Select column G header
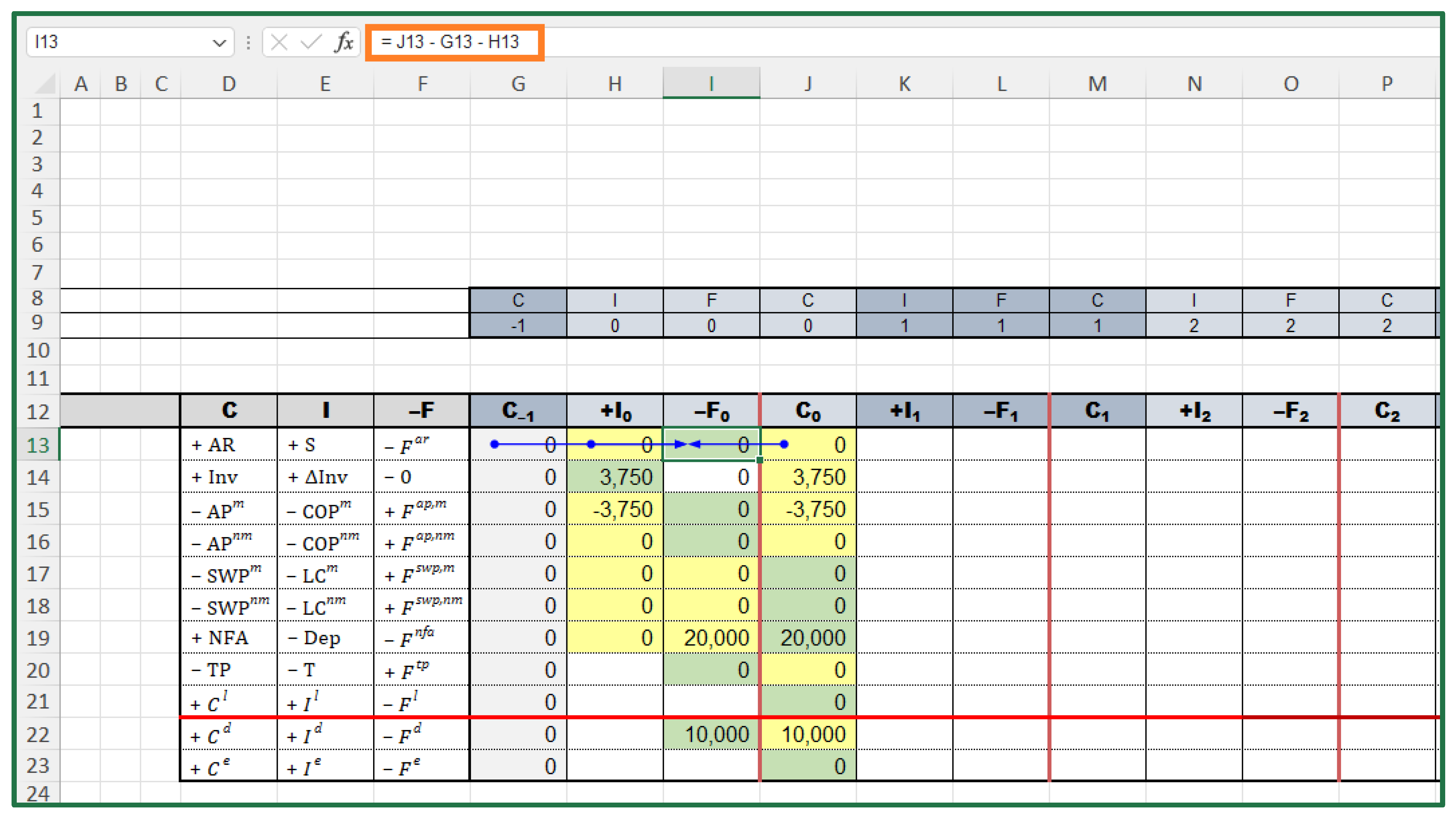The height and width of the screenshot is (816, 1456). coord(518,84)
